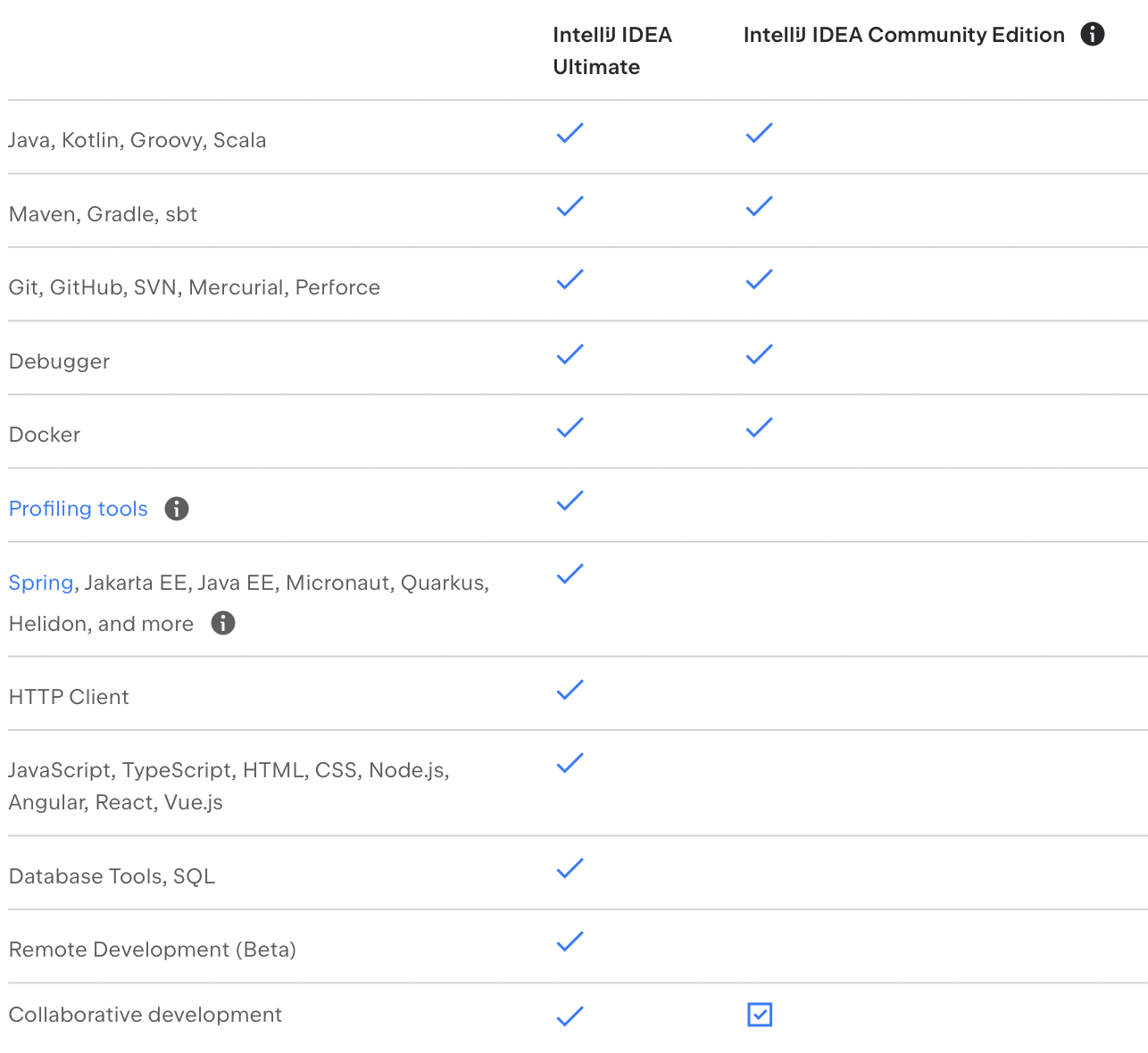Click the Maven, Gradle, sbt label
The image size is (1148, 1053).
point(103,214)
